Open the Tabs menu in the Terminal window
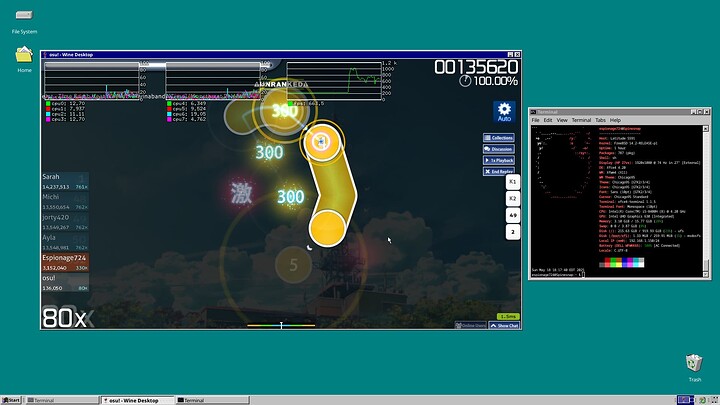The image size is (720, 405). [601, 120]
